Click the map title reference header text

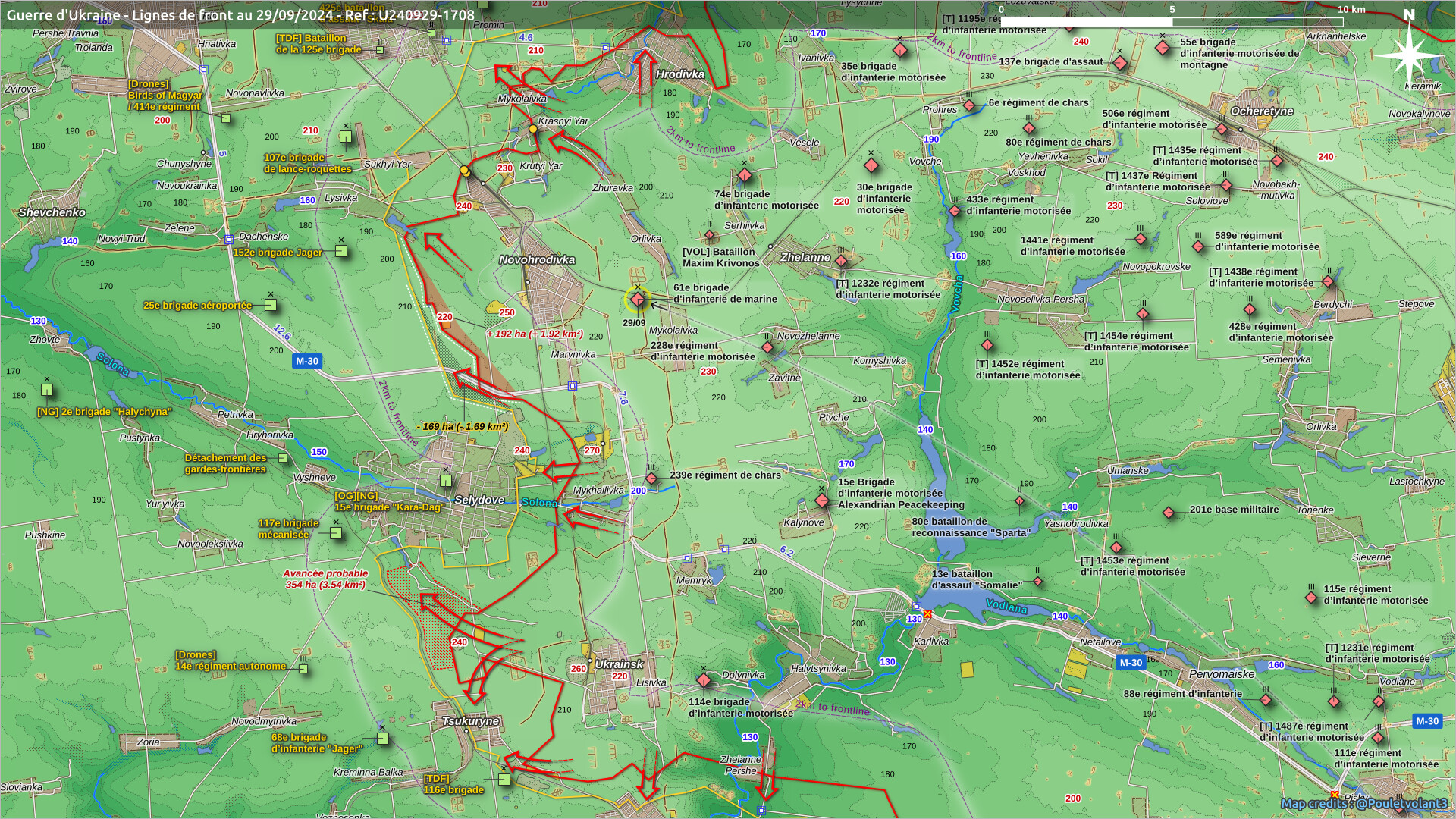tap(240, 14)
